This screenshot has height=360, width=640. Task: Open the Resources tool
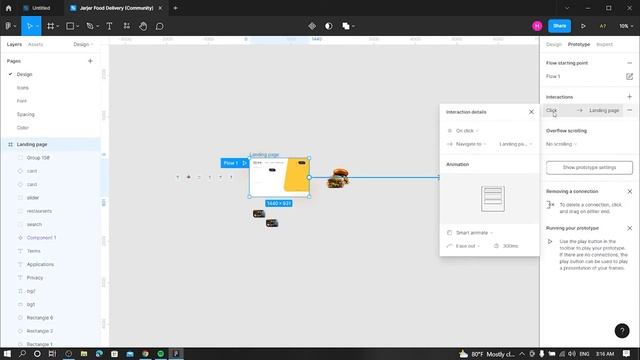(x=127, y=26)
